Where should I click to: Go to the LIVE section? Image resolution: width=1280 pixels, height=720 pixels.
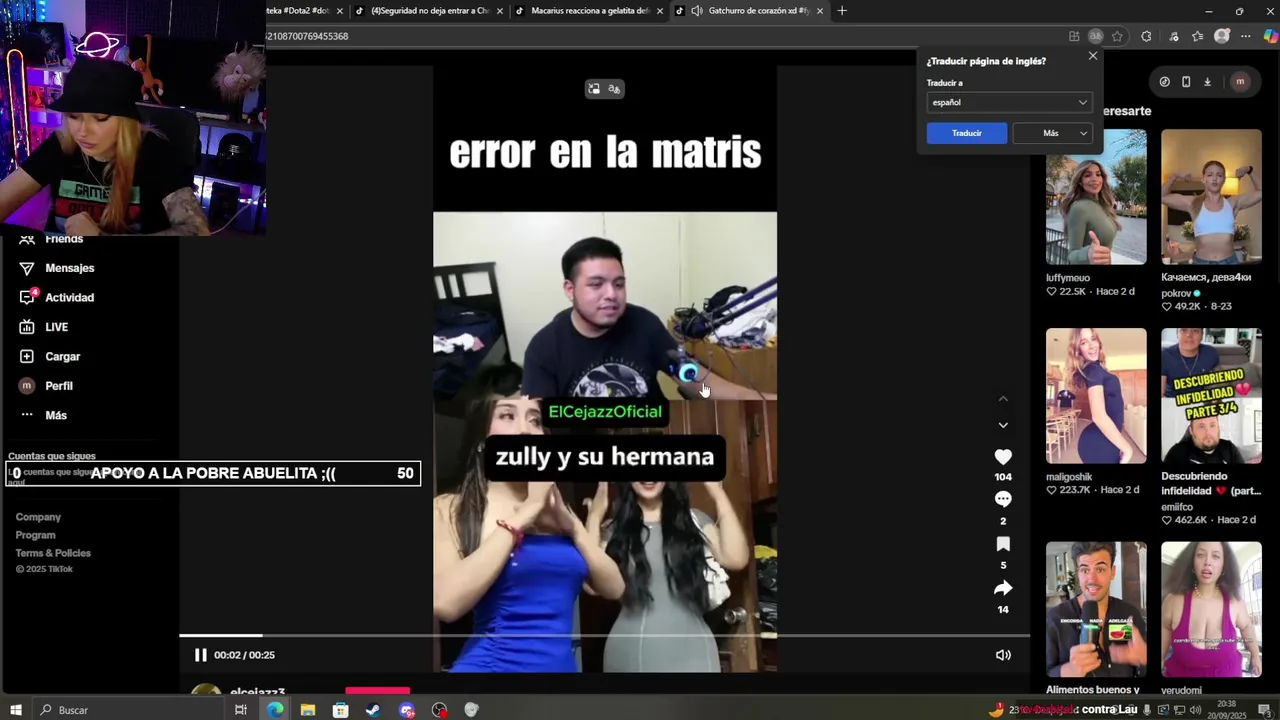(44, 327)
